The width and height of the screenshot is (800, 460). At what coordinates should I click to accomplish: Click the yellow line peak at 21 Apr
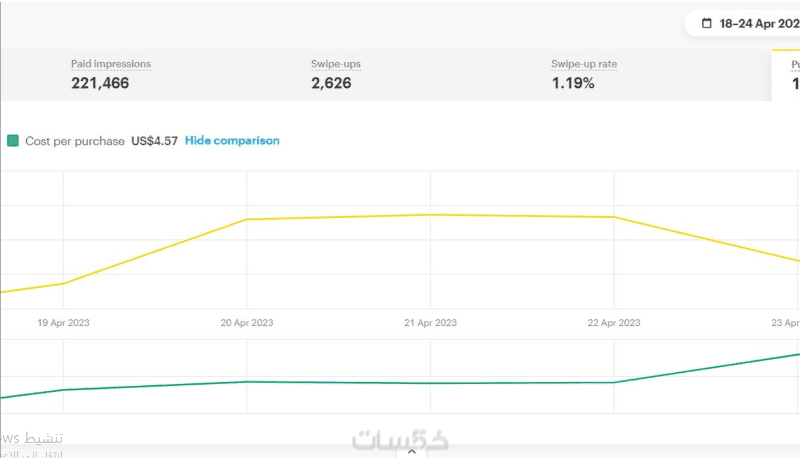pos(430,214)
